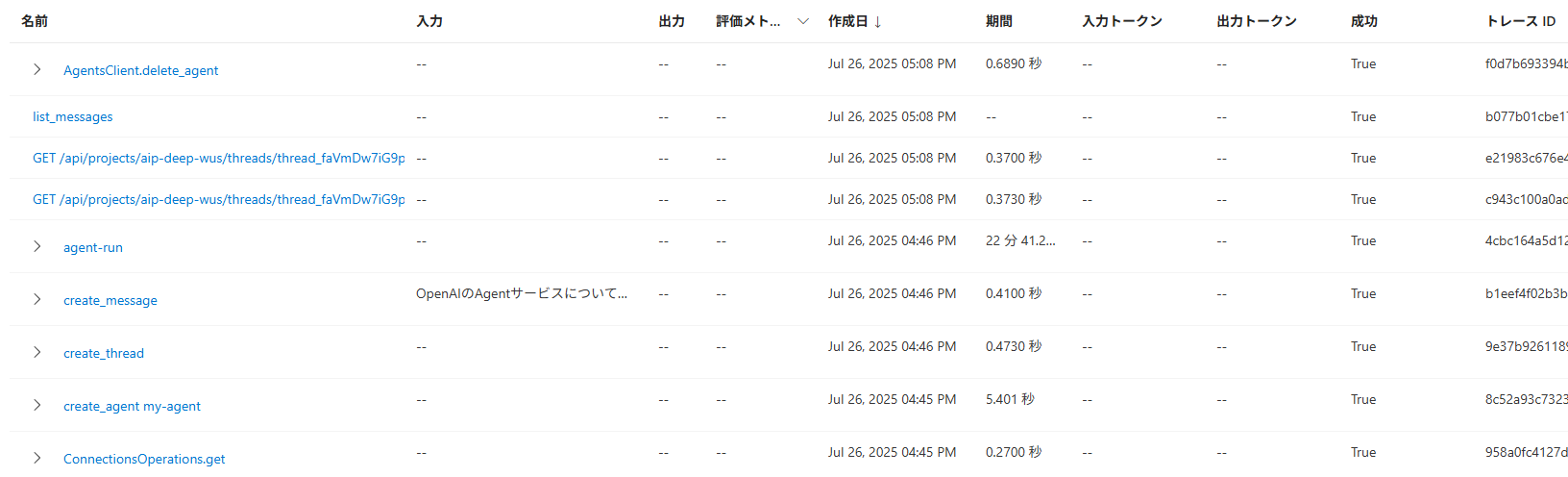
Task: Open the 評価メト... column dropdown chevron
Action: coord(803,21)
